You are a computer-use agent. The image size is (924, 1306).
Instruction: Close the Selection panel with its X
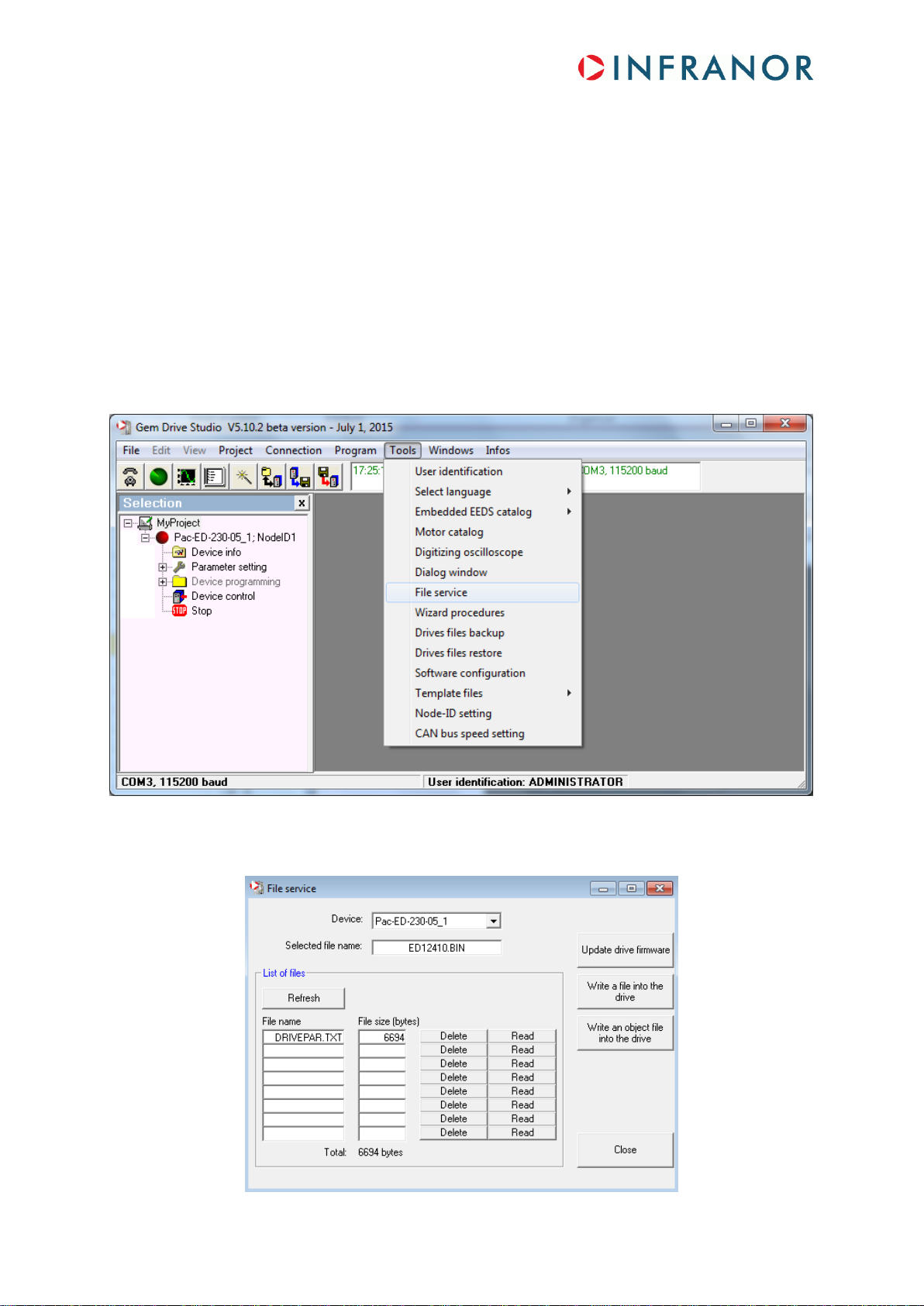coord(302,503)
